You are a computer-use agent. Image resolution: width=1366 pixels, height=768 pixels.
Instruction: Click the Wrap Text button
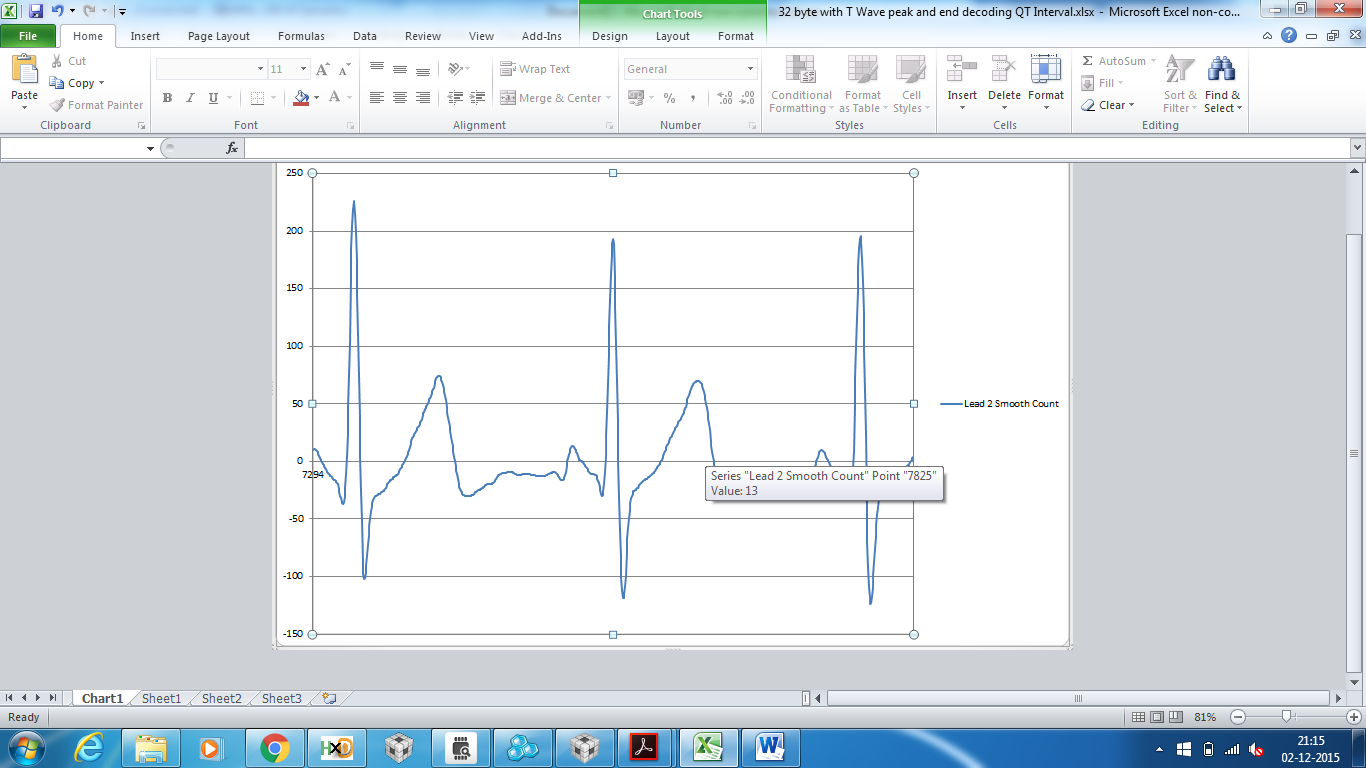tap(535, 69)
